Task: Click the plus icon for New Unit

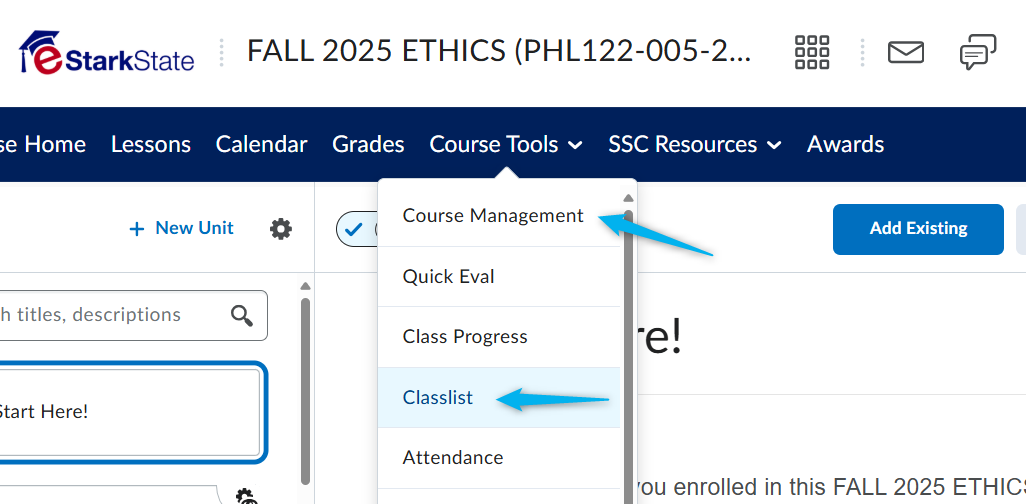Action: point(136,228)
